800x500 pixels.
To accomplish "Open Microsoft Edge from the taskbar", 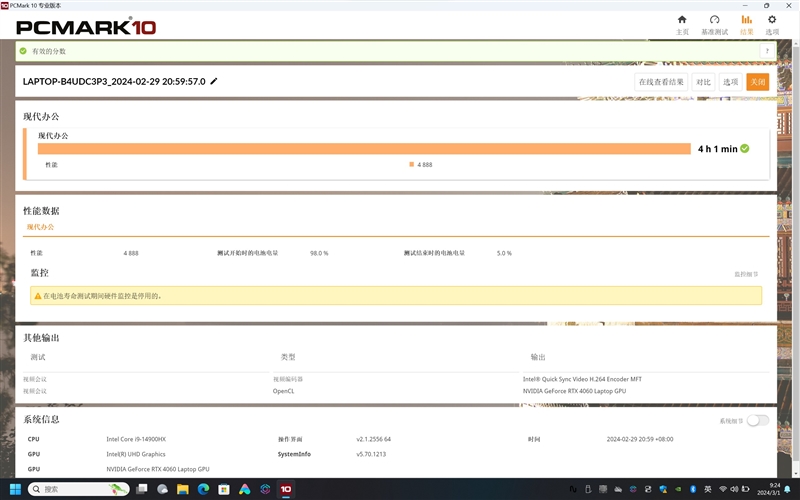I will coord(203,489).
